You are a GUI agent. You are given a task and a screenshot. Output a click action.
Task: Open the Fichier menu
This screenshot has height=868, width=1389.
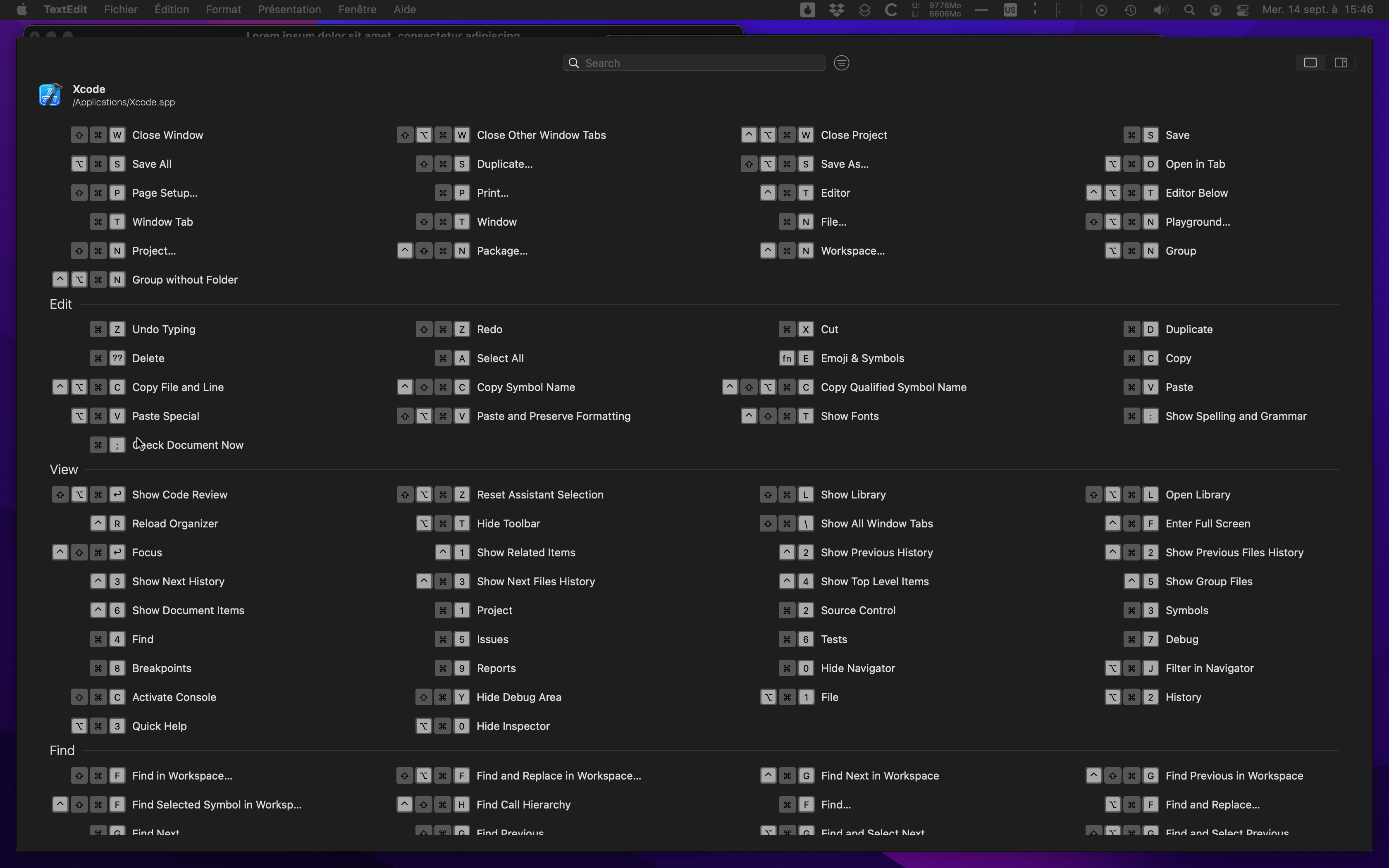click(121, 10)
